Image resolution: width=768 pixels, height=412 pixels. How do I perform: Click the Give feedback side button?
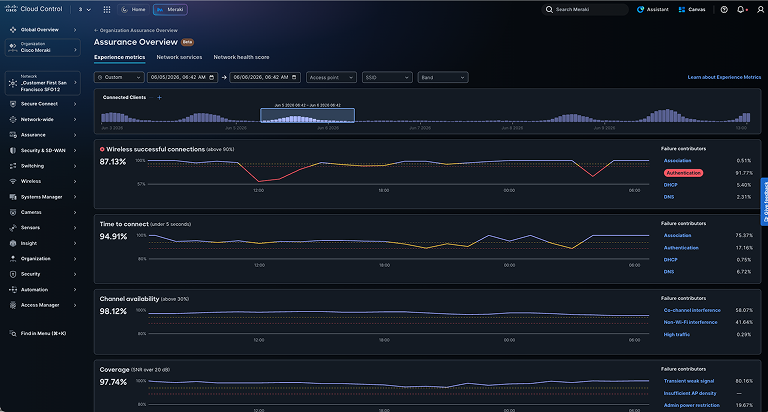[765, 201]
